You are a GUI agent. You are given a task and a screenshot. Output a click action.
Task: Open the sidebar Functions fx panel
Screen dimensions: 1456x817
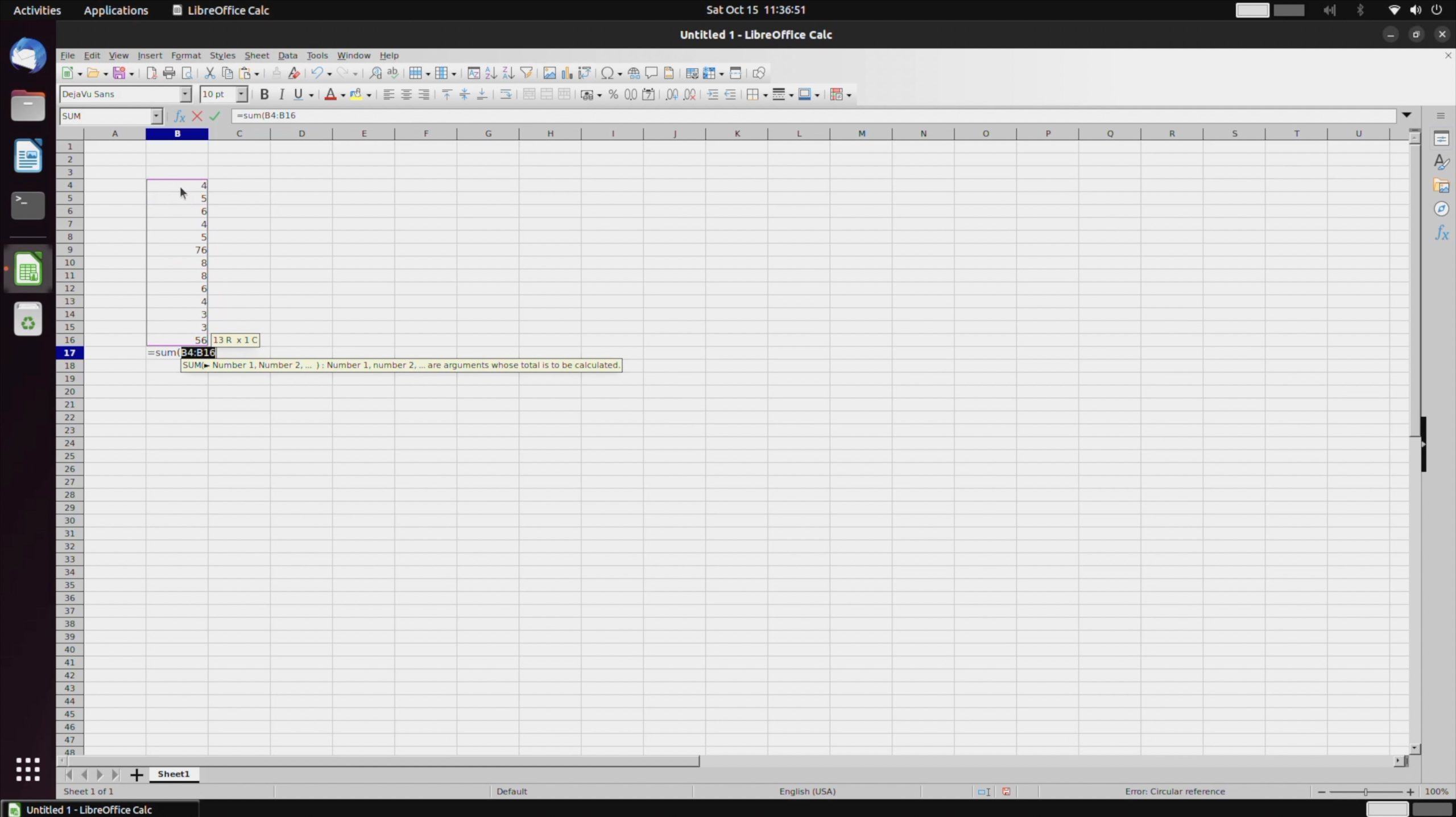pyautogui.click(x=1441, y=233)
